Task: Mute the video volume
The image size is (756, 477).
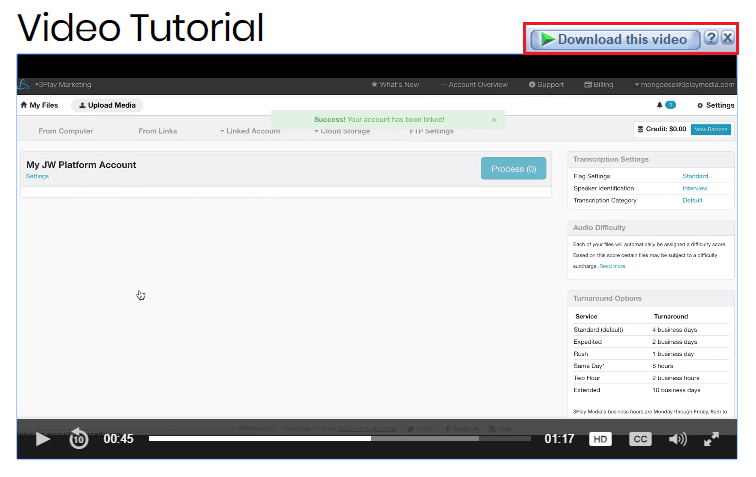Action: click(678, 439)
